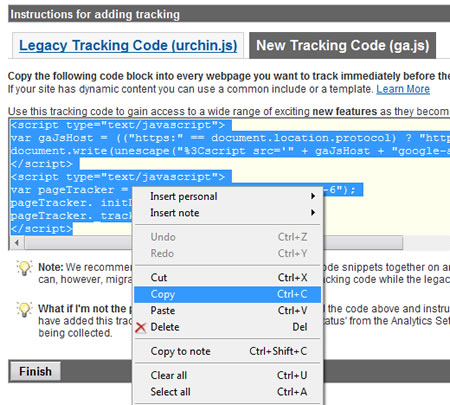The height and width of the screenshot is (405, 450).
Task: Click the 'Copy the following code block' sentence
Action: pyautogui.click(x=229, y=76)
